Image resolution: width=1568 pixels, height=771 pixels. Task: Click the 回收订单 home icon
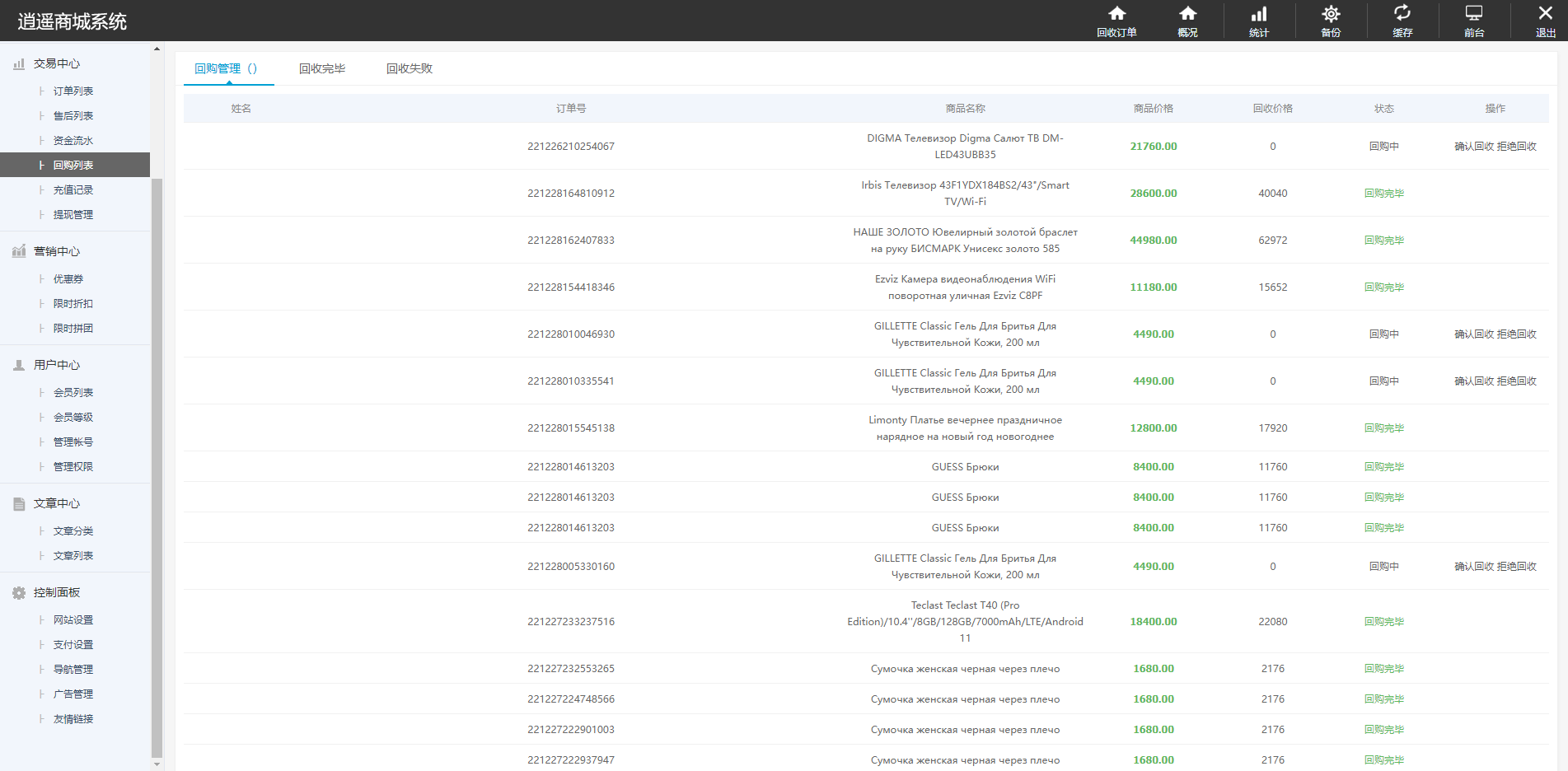coord(1116,14)
